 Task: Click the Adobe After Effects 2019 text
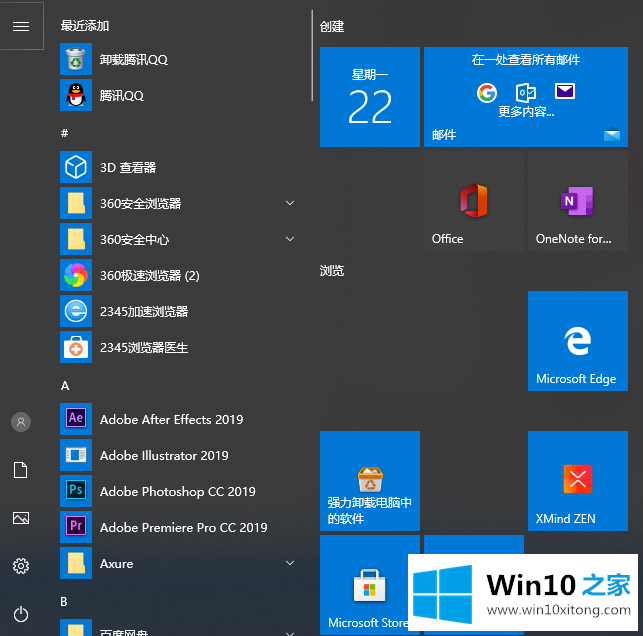coord(171,419)
